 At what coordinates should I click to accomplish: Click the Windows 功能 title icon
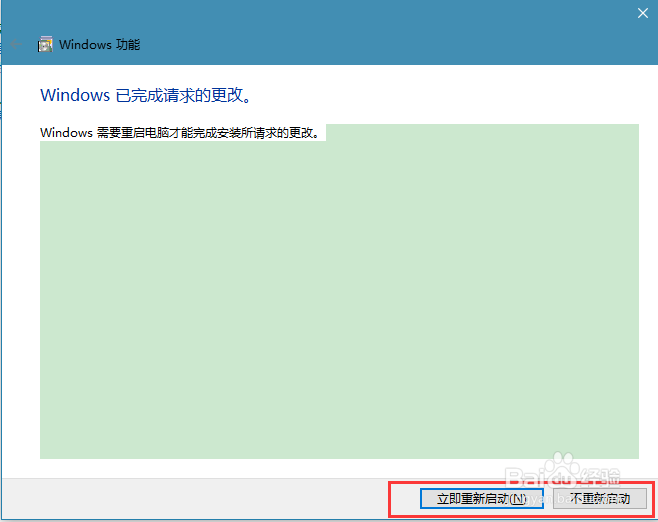(45, 44)
